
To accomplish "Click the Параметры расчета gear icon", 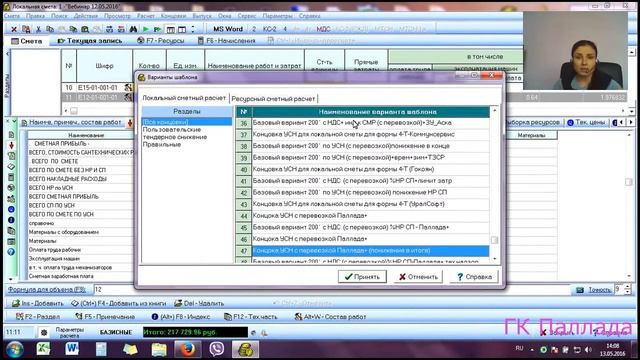I will tap(44, 332).
